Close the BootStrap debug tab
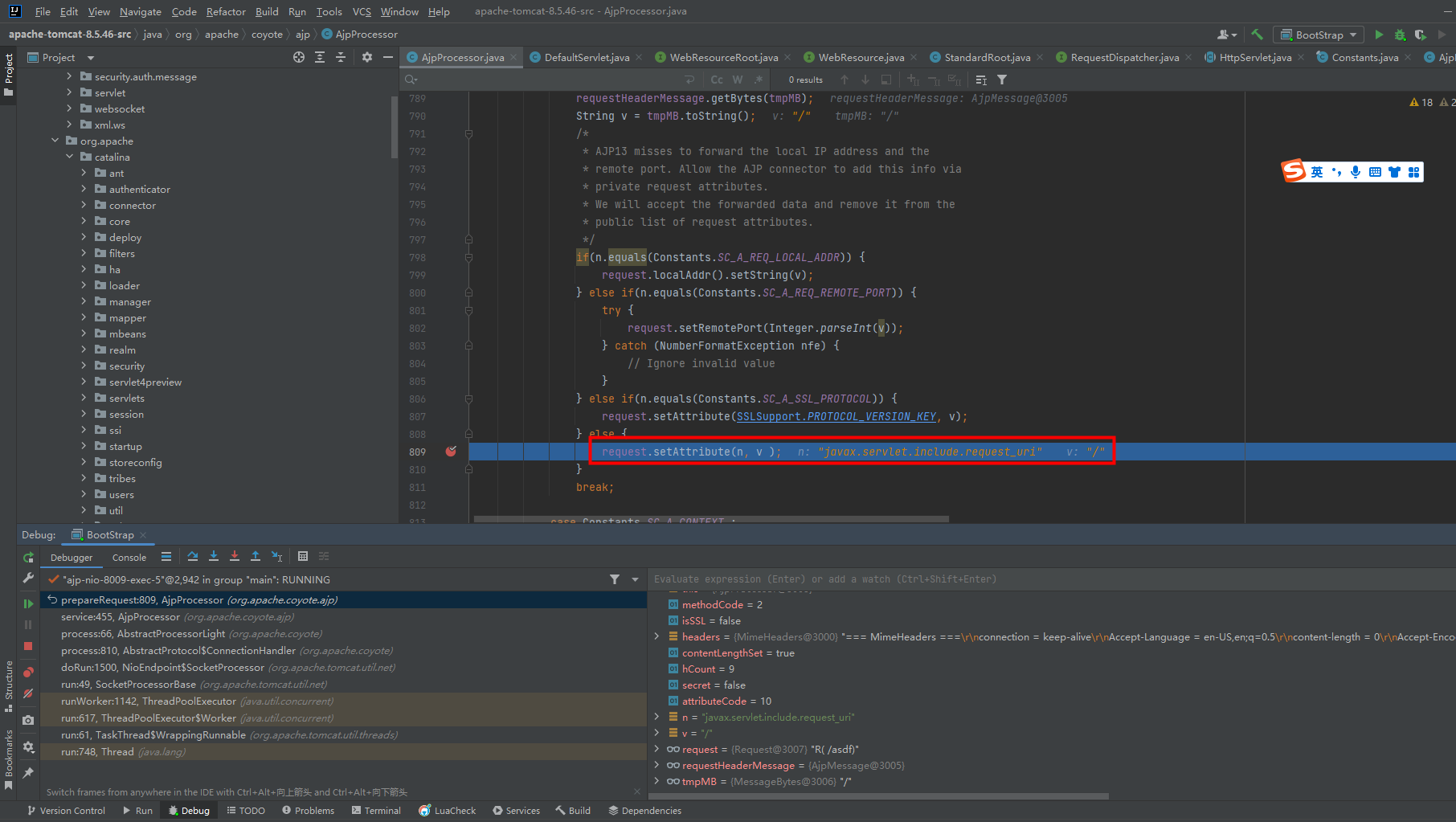 [143, 535]
